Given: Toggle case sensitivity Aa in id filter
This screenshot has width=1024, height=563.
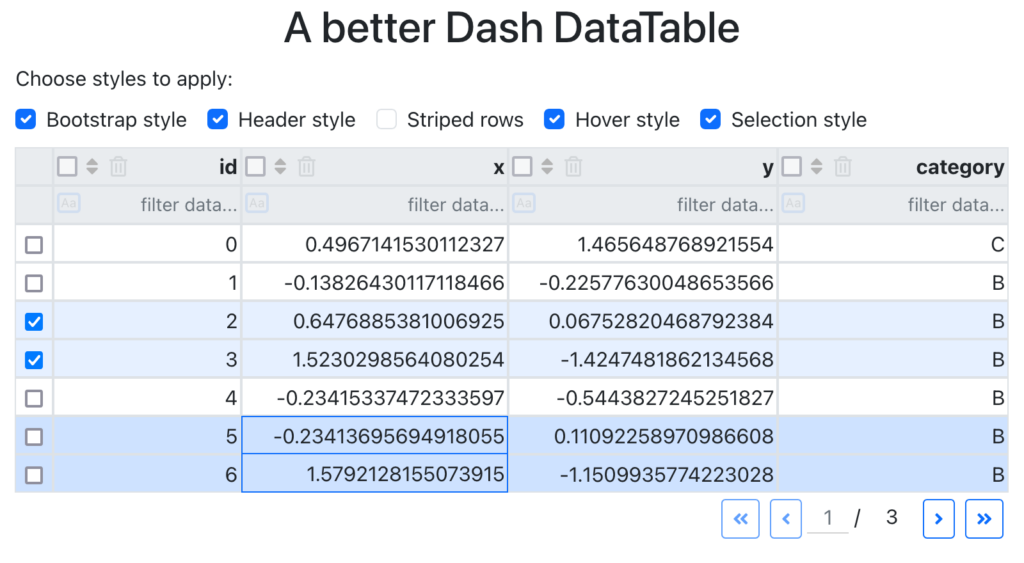Looking at the screenshot, I should click(x=69, y=203).
